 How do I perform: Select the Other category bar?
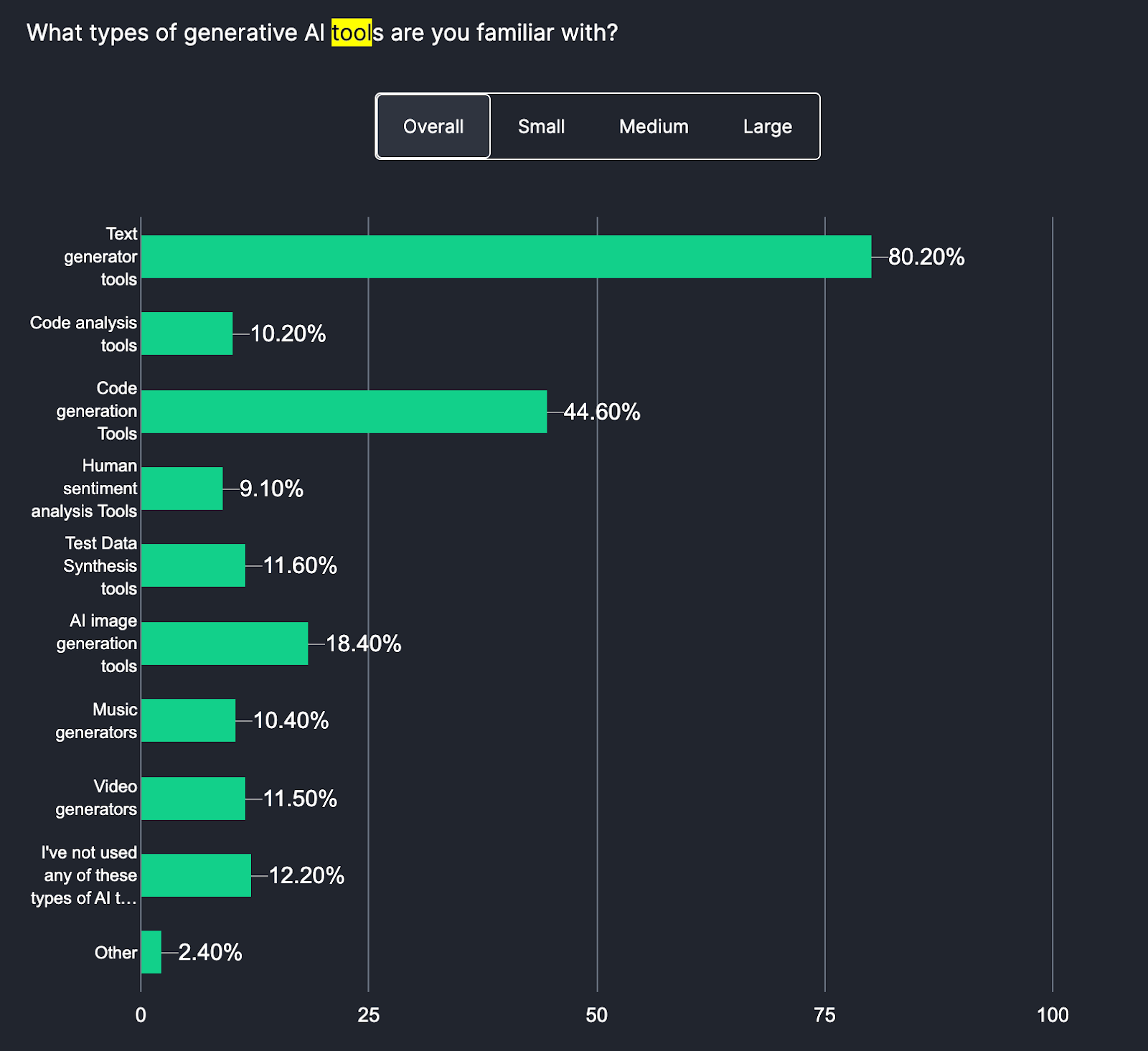click(151, 952)
